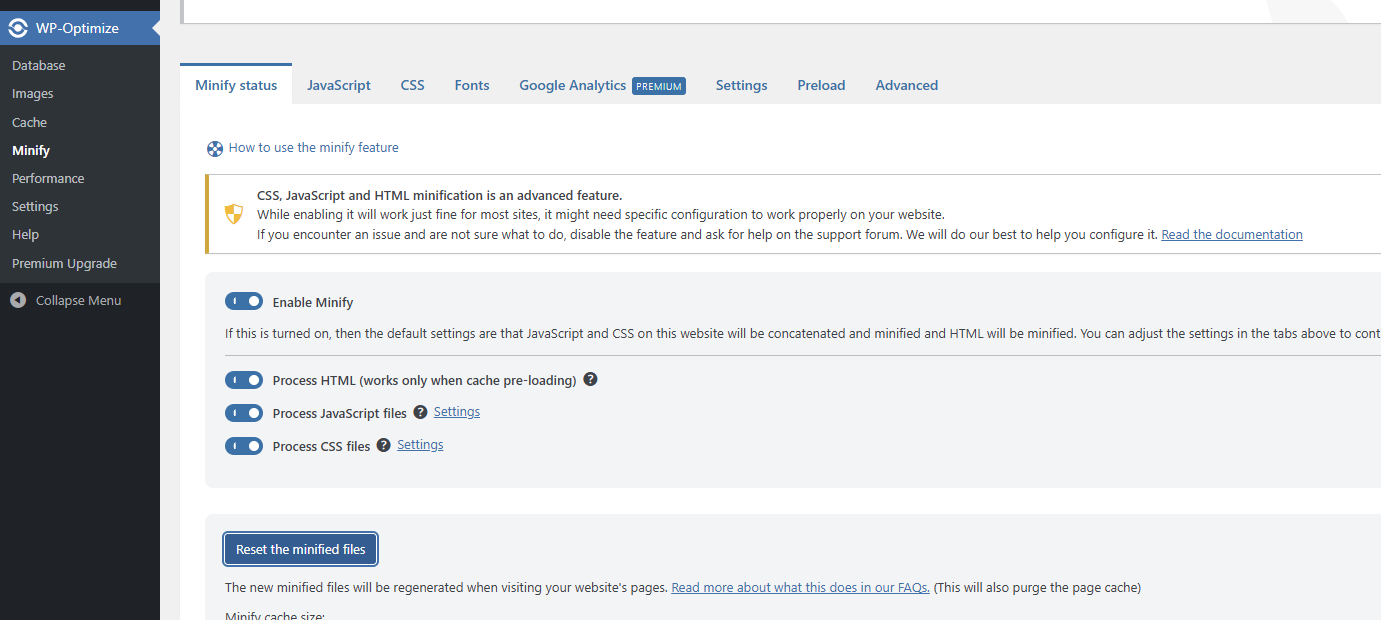Open the Read the documentation link
The width and height of the screenshot is (1381, 620).
click(x=1232, y=234)
